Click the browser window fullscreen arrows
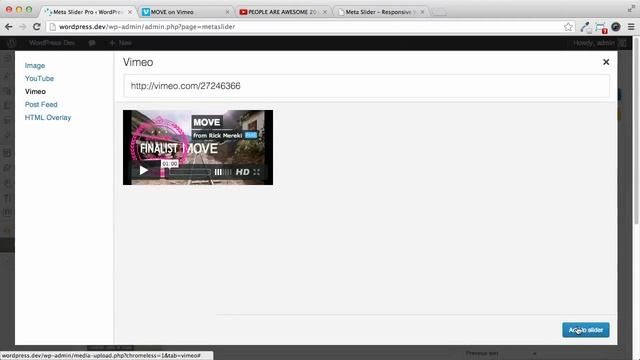This screenshot has height=360, width=640. (631, 9)
